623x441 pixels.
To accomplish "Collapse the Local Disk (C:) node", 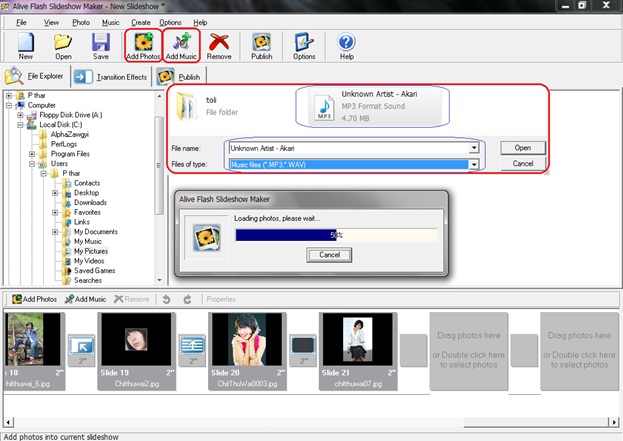I will click(x=21, y=125).
